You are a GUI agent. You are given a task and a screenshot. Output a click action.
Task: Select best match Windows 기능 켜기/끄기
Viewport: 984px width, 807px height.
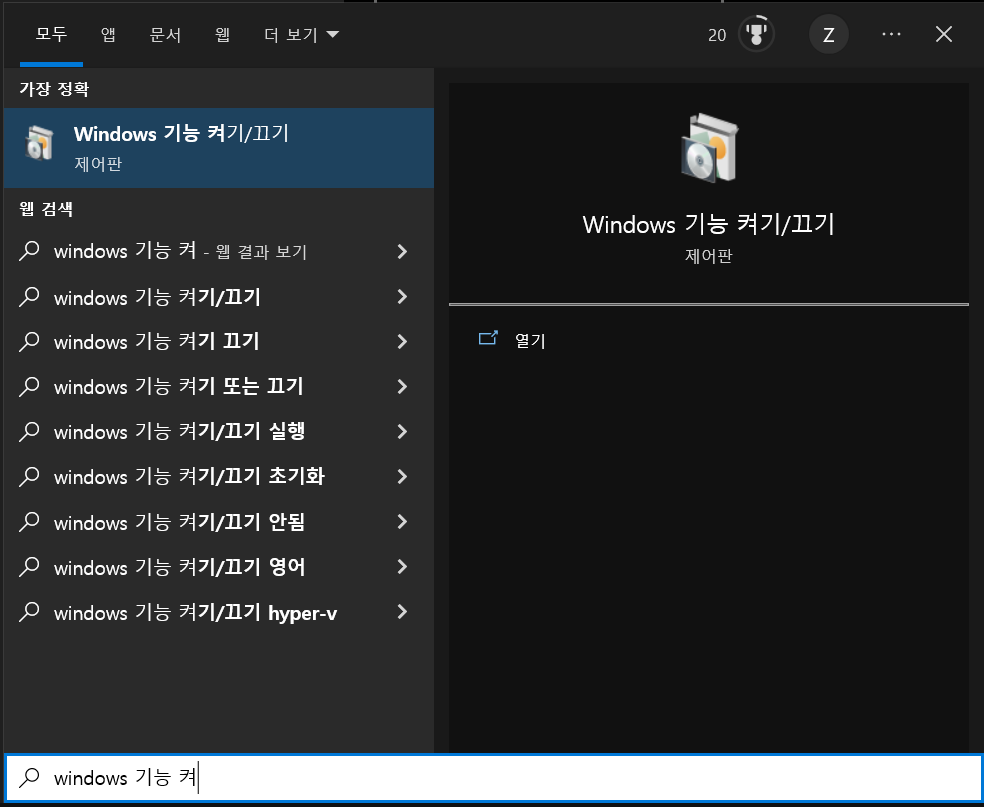coord(218,148)
